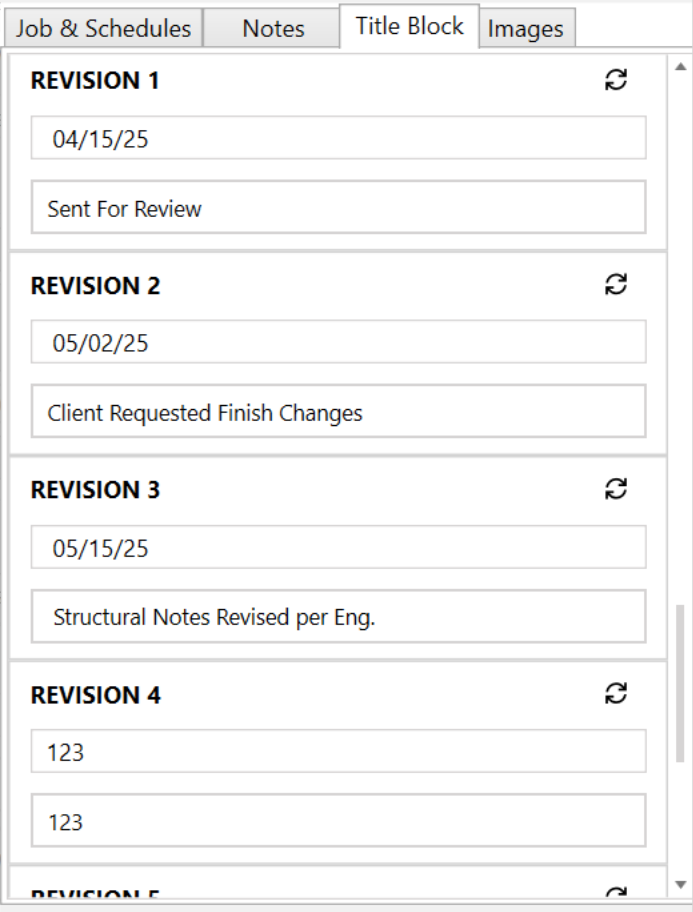Edit the Structural Notes Revised per Eng. field
This screenshot has height=912, width=693.
pos(339,617)
